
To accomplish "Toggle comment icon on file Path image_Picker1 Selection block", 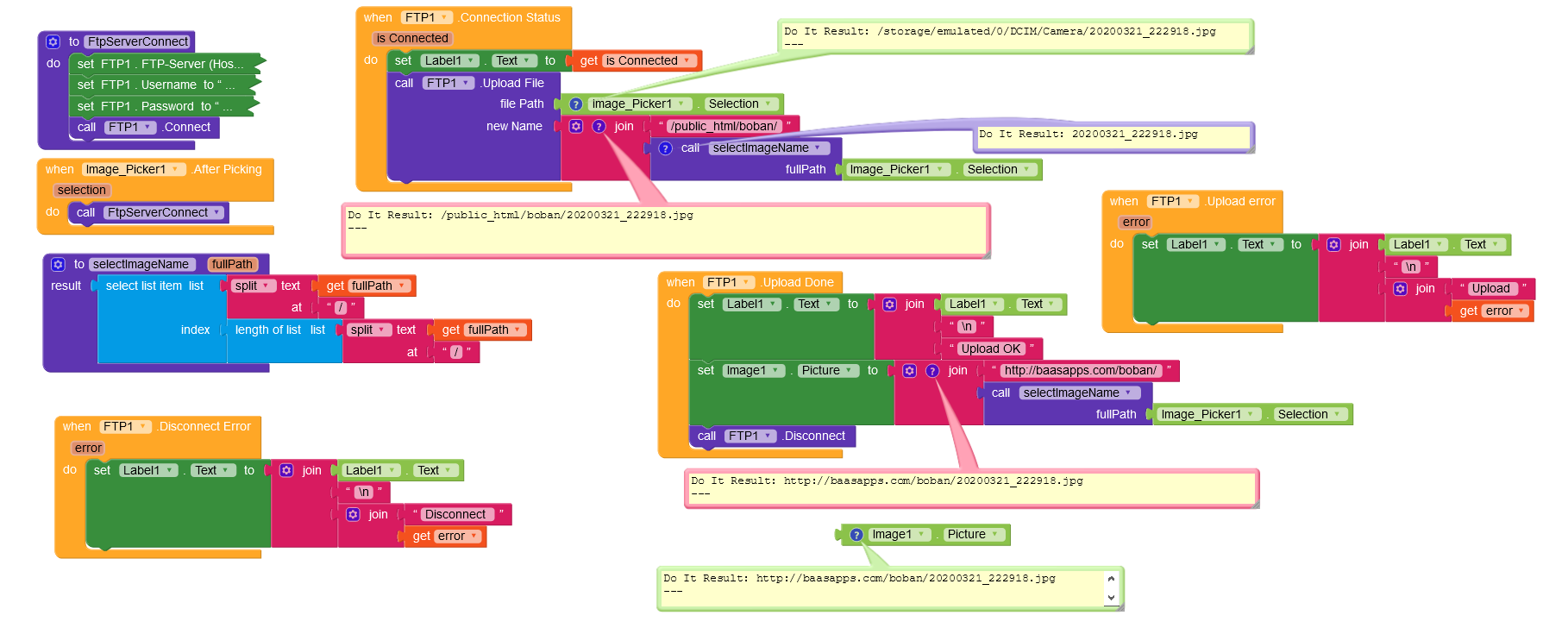I will 576,104.
